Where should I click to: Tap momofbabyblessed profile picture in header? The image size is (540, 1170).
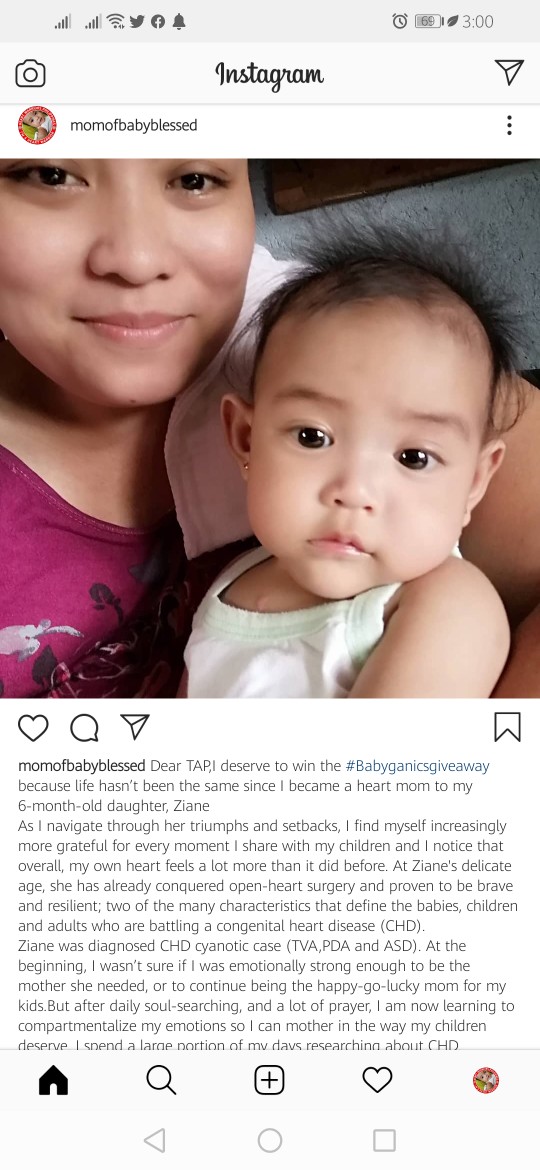(37, 125)
